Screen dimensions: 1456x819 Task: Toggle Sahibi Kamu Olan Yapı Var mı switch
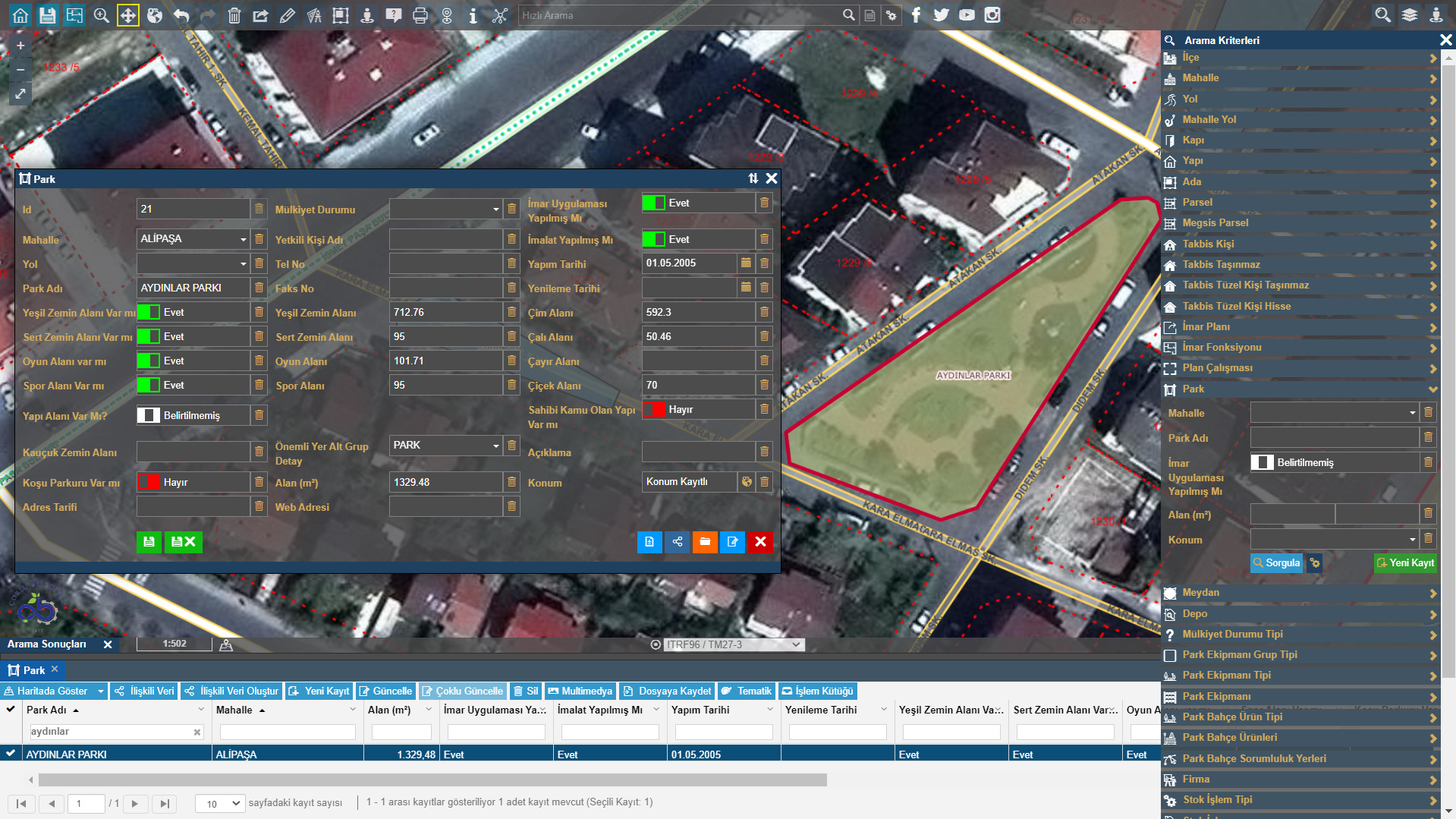[654, 410]
